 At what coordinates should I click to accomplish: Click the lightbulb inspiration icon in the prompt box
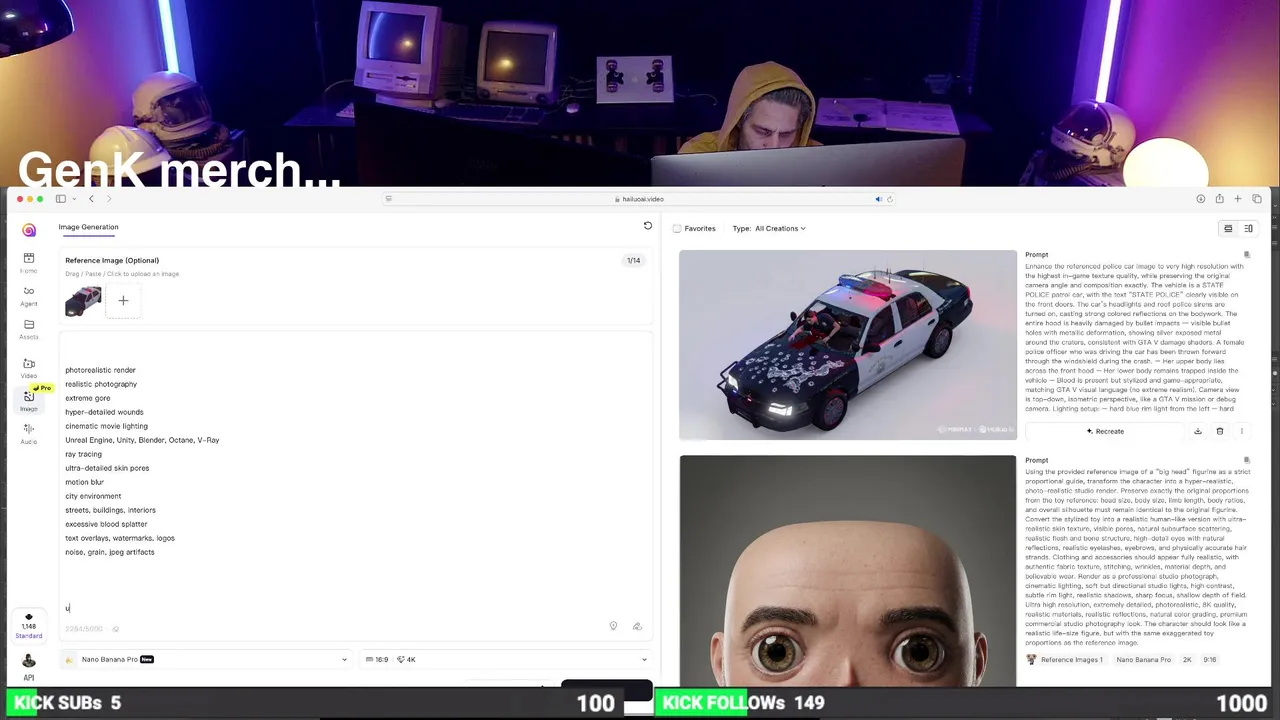[613, 626]
